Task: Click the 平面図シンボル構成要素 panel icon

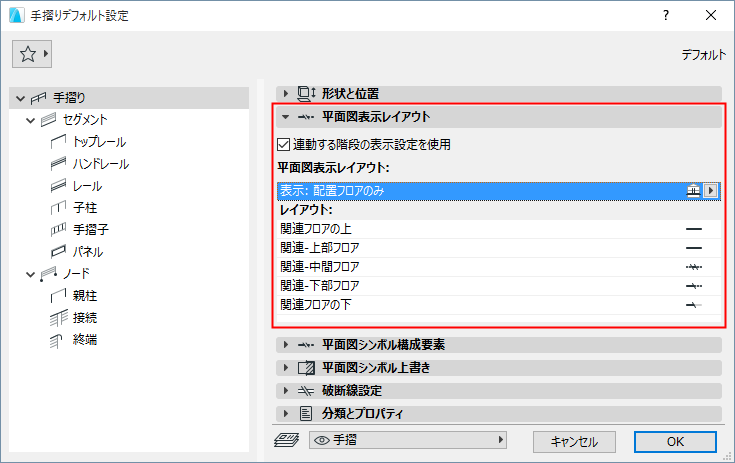Action: tap(306, 345)
